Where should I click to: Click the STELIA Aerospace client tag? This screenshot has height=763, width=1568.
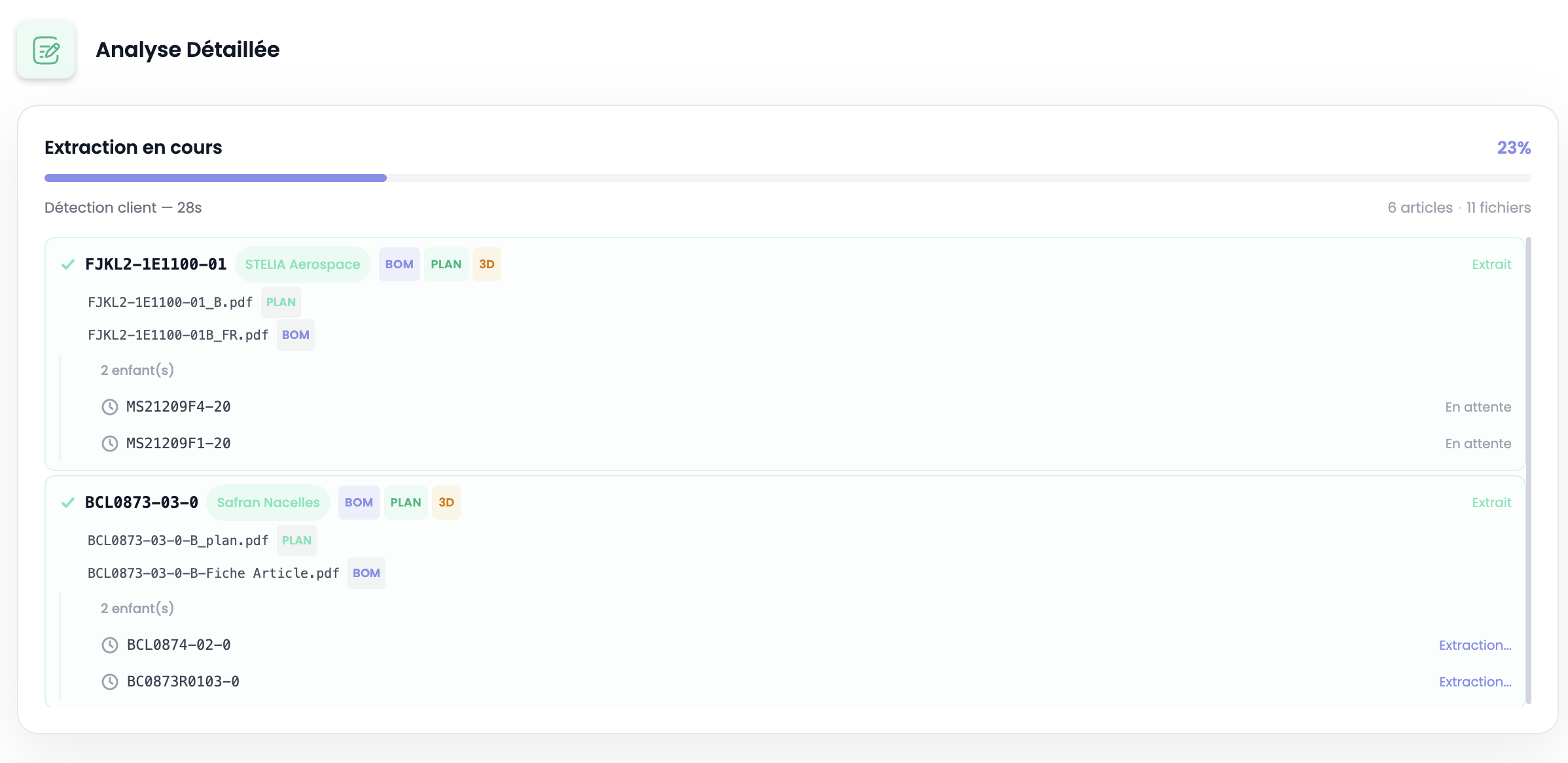coord(302,264)
